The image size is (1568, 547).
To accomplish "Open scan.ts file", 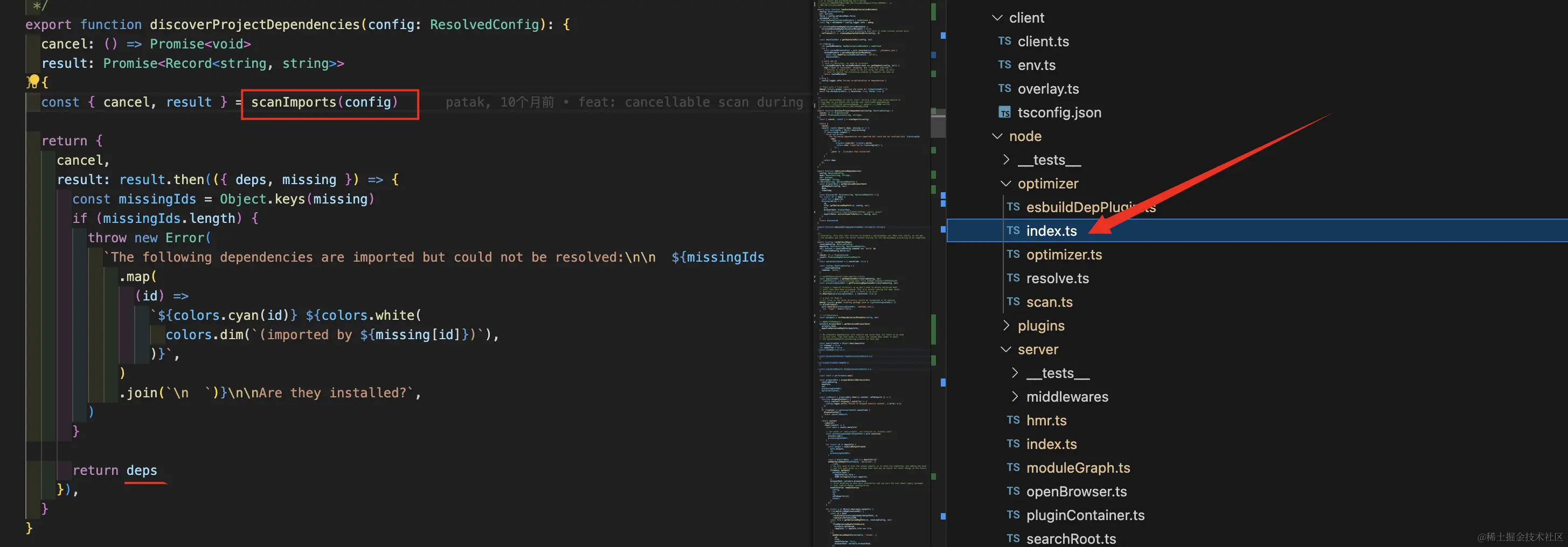I will [x=1050, y=303].
